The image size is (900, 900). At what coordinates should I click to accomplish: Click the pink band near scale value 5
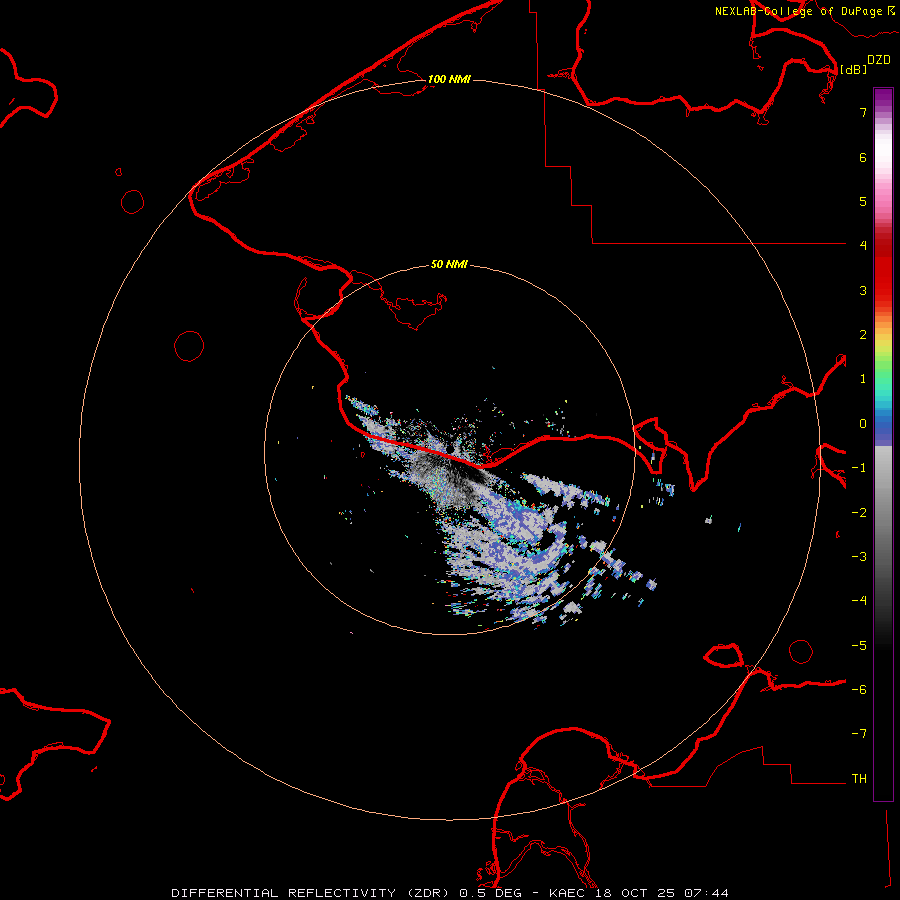pyautogui.click(x=883, y=201)
